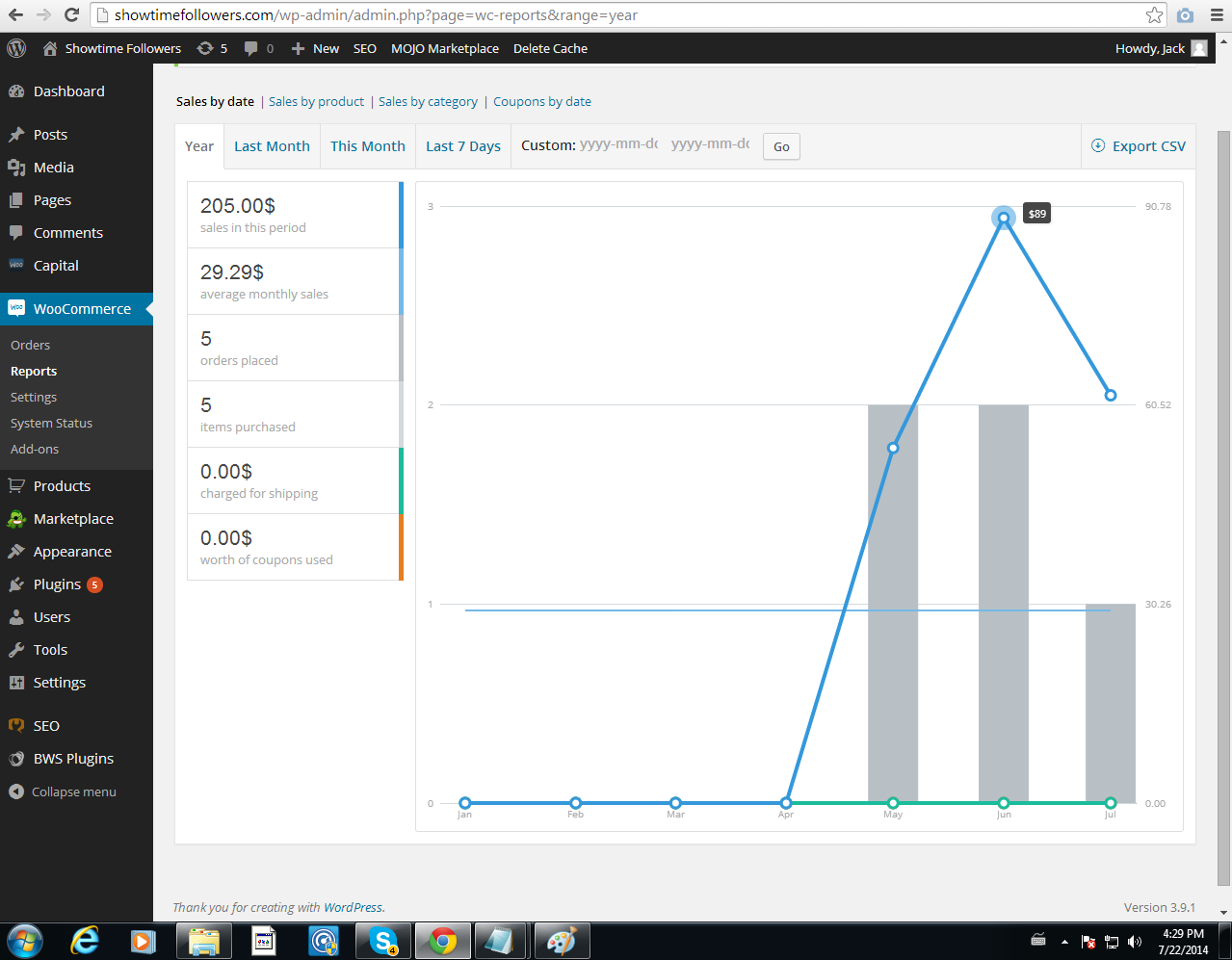1232x960 pixels.
Task: Click the Go button
Action: coord(781,146)
